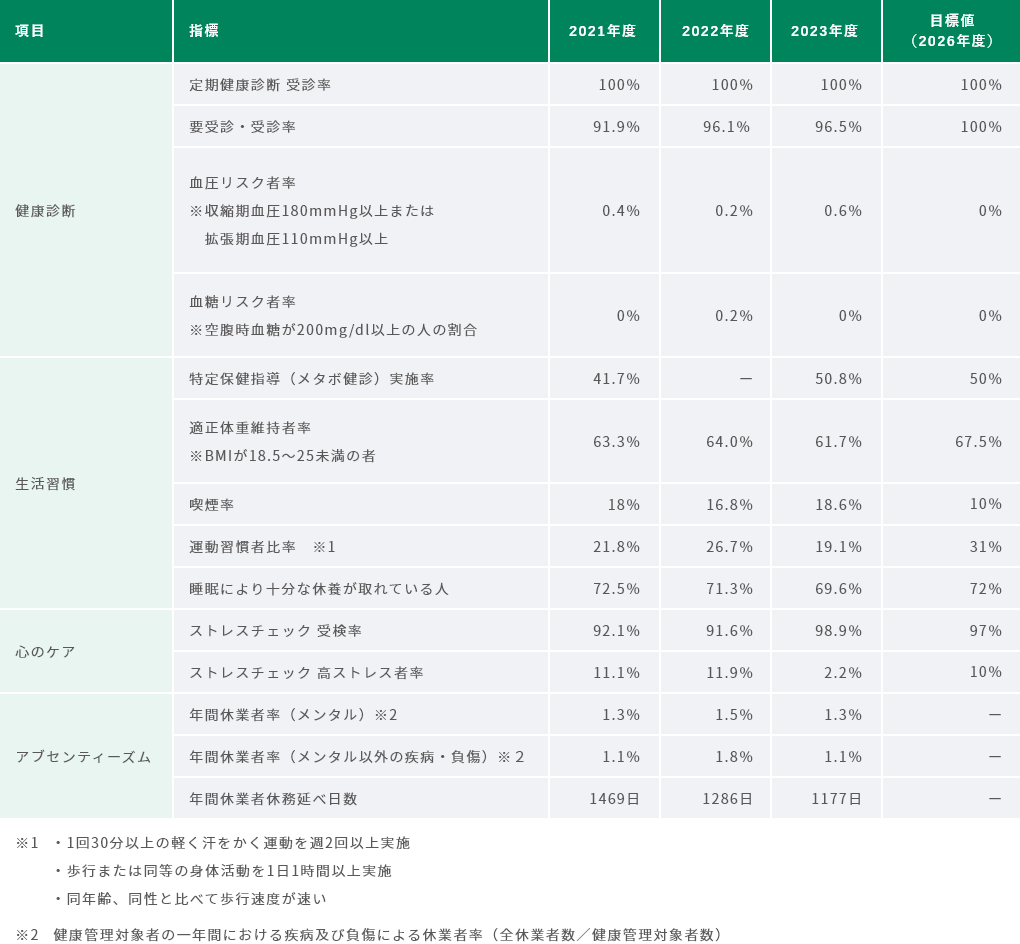Select the 1177日 value

tap(837, 799)
